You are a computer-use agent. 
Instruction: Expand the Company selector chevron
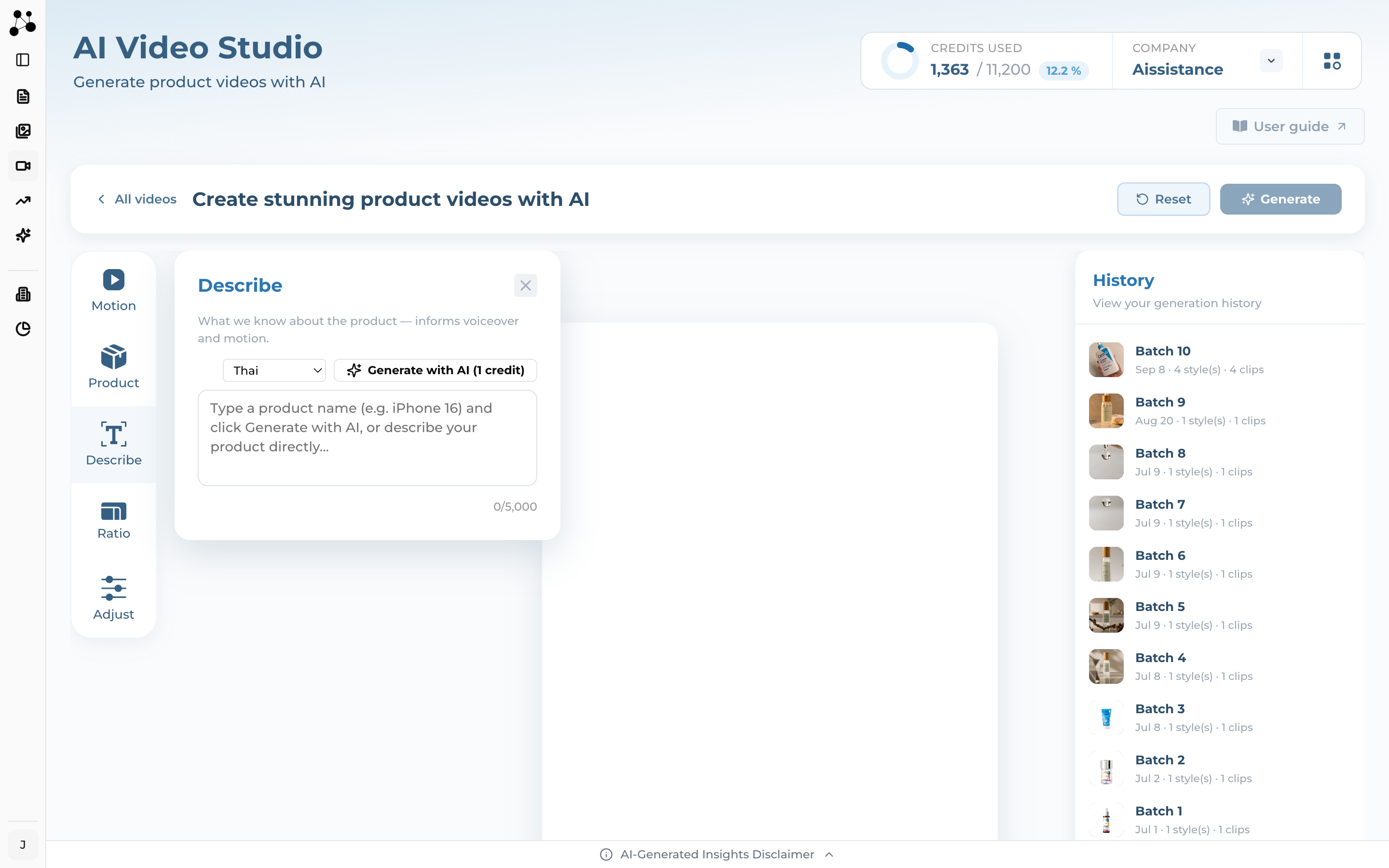tap(1271, 61)
